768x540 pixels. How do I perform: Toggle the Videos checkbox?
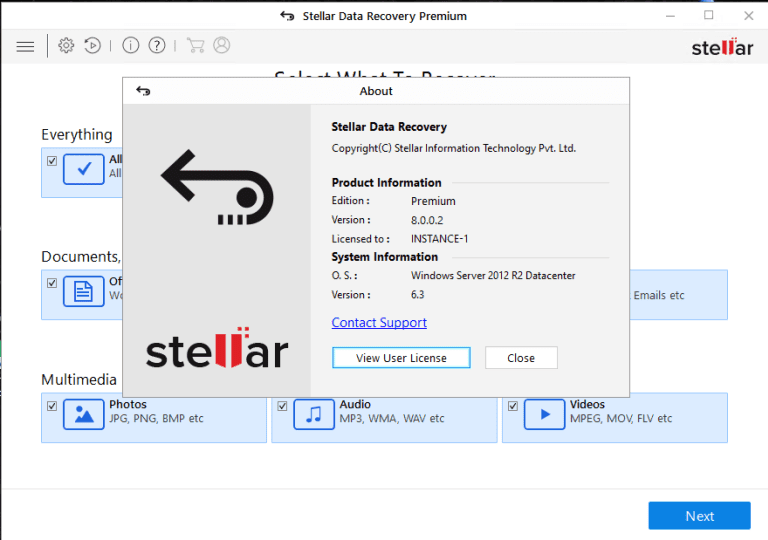tap(513, 406)
